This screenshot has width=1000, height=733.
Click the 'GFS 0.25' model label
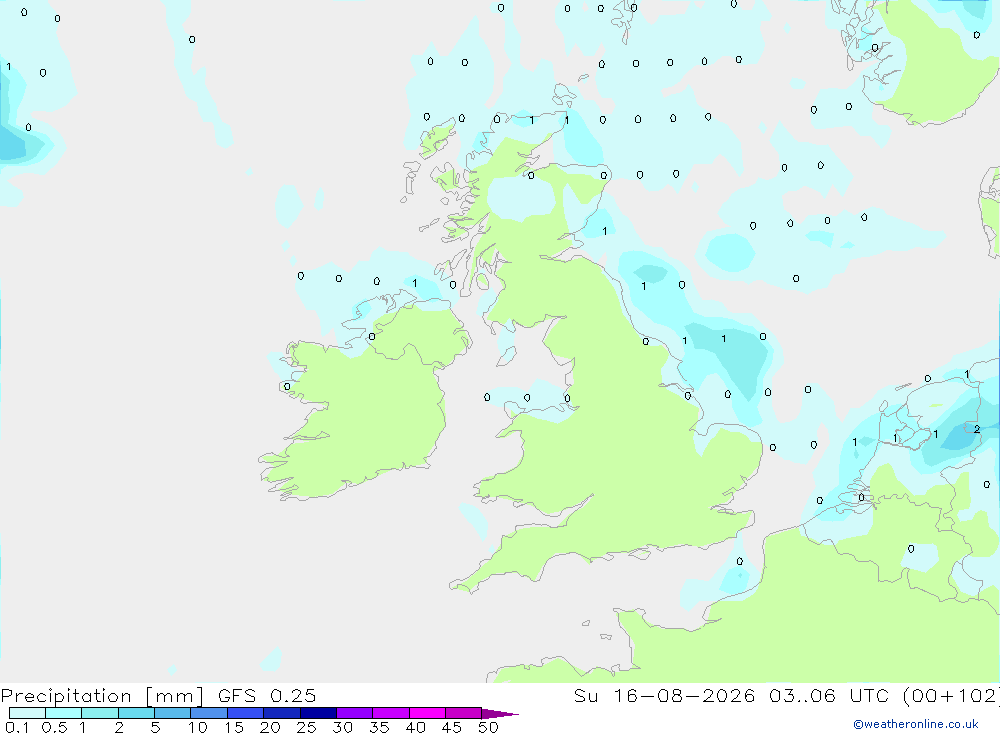(x=267, y=695)
